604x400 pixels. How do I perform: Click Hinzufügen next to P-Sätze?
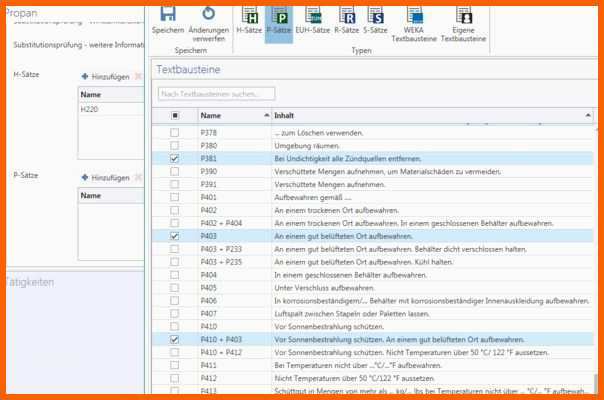(x=106, y=177)
